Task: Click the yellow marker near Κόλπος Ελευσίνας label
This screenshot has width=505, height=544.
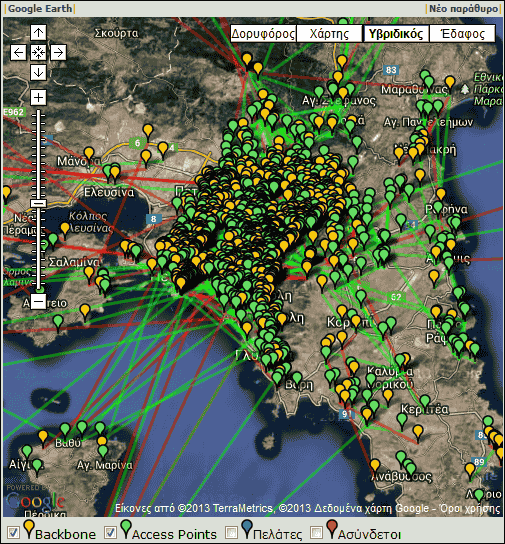Action: [65, 229]
